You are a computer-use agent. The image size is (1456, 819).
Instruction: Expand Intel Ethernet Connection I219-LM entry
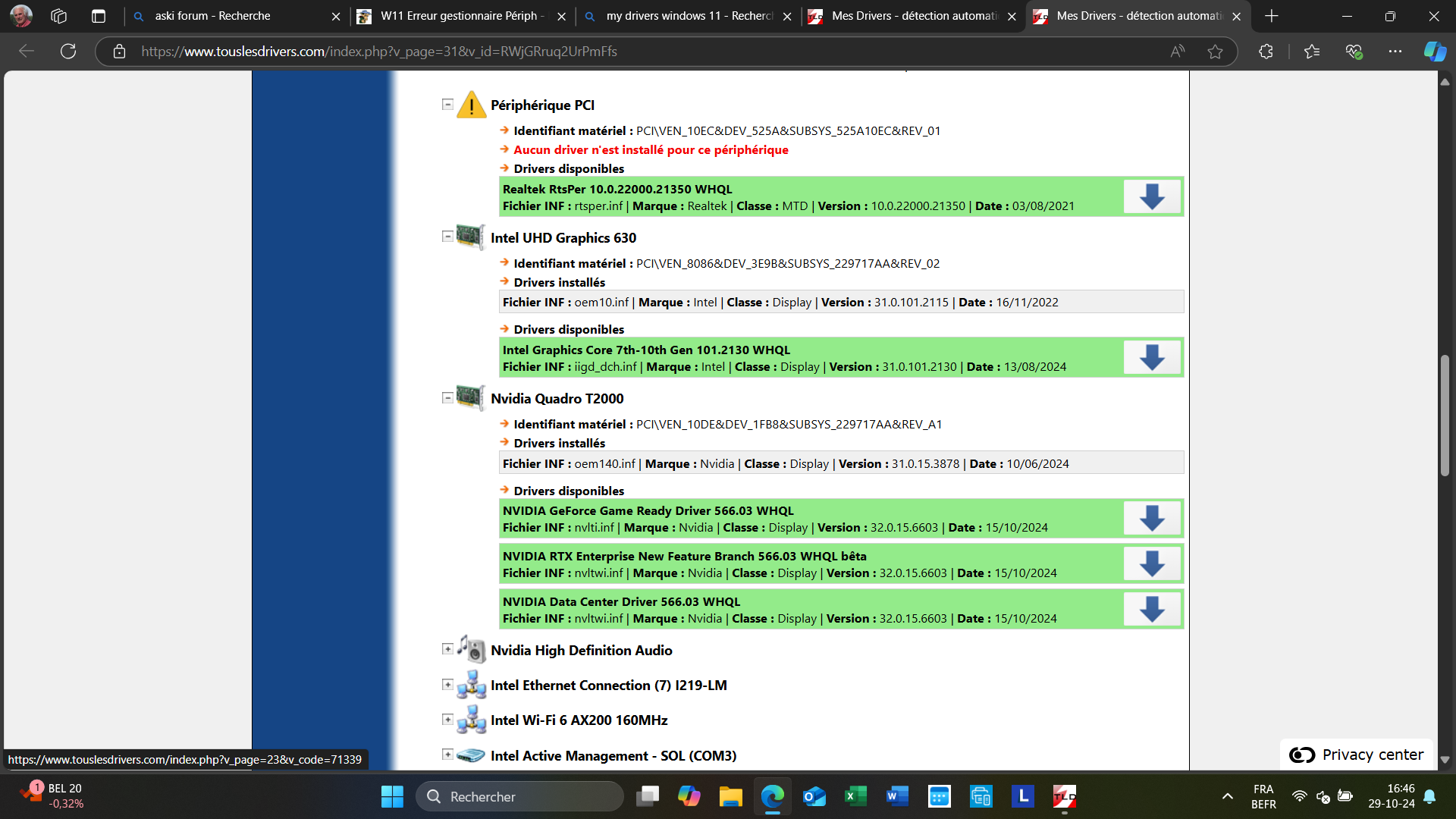coord(447,684)
